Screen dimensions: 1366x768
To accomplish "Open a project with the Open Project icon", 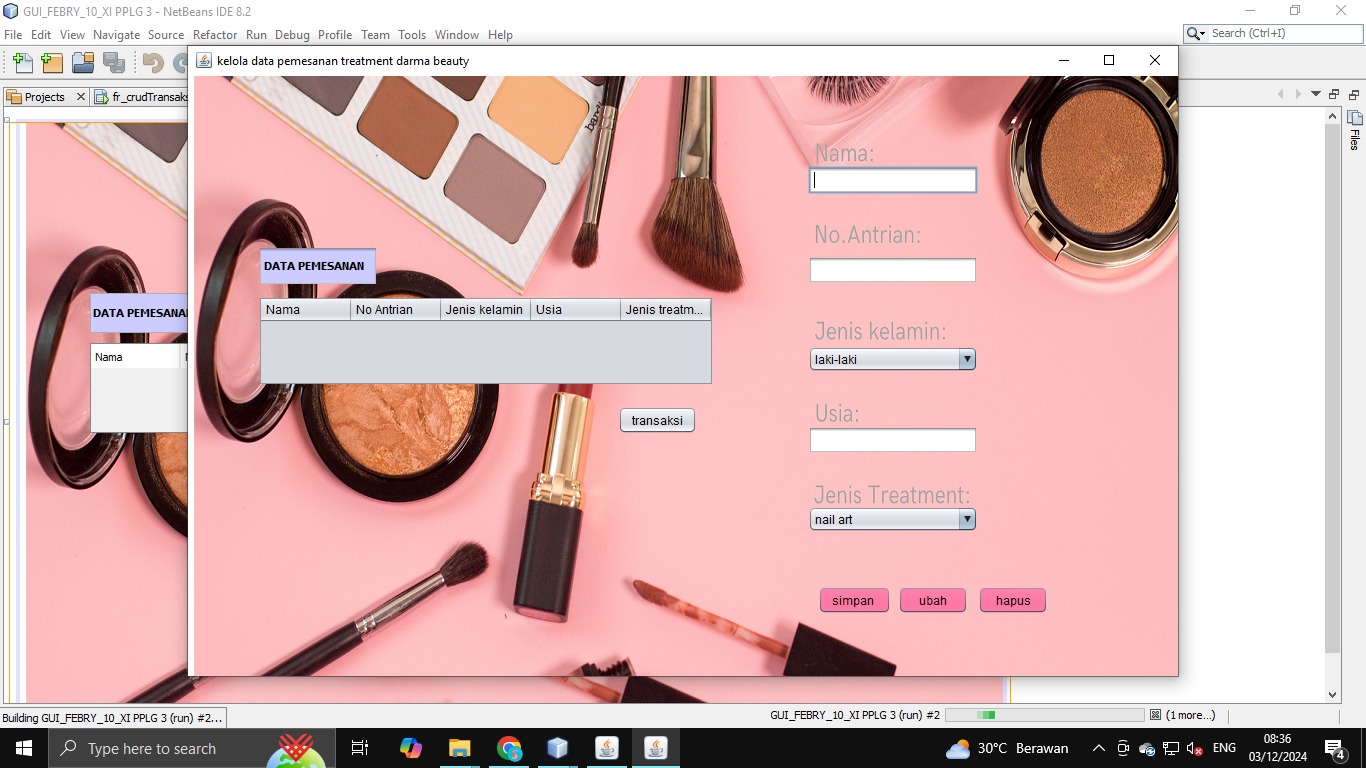I will [x=83, y=62].
